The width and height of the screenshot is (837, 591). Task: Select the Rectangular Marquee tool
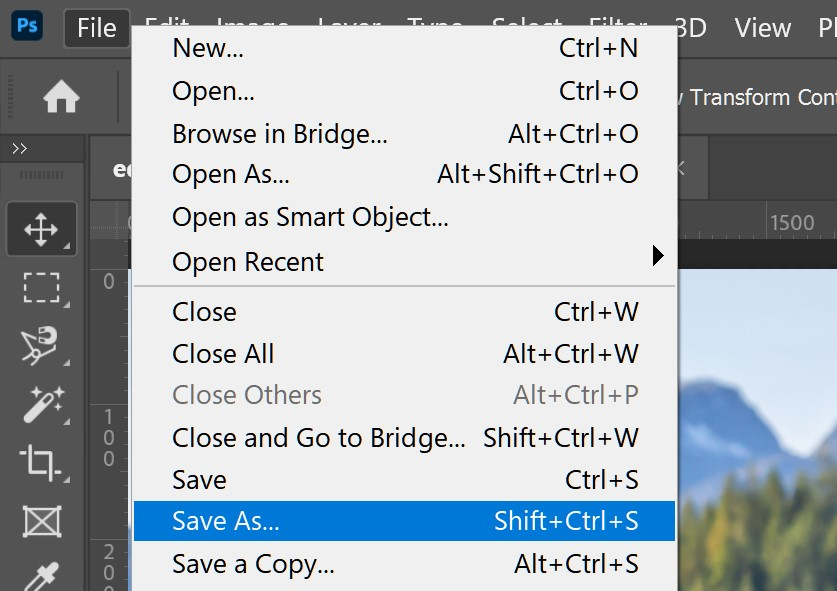(41, 288)
